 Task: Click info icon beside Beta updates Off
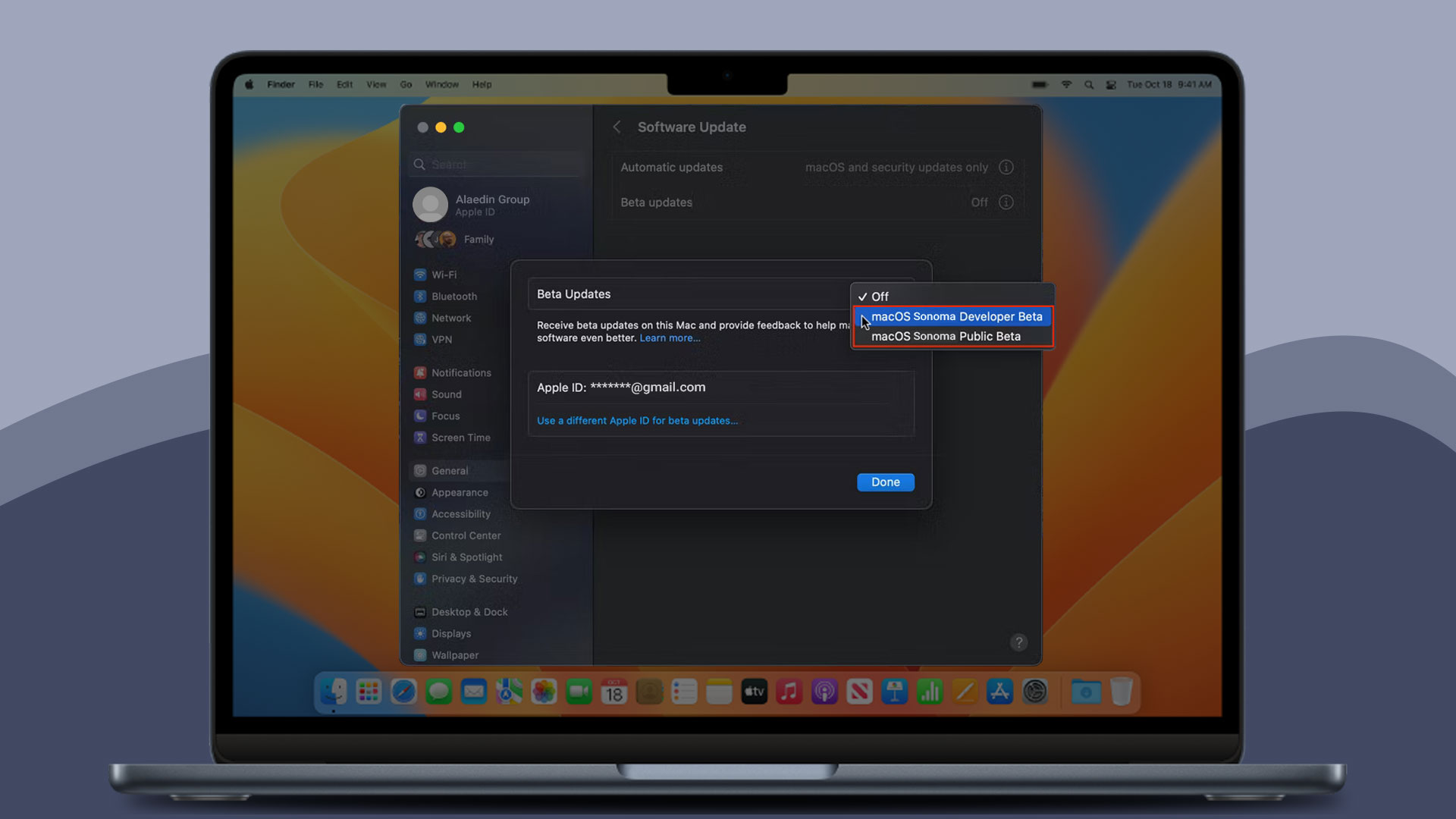pos(1006,202)
